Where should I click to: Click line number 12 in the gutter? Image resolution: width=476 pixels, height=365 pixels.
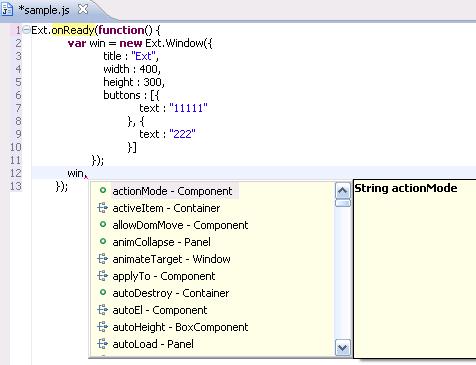point(16,173)
